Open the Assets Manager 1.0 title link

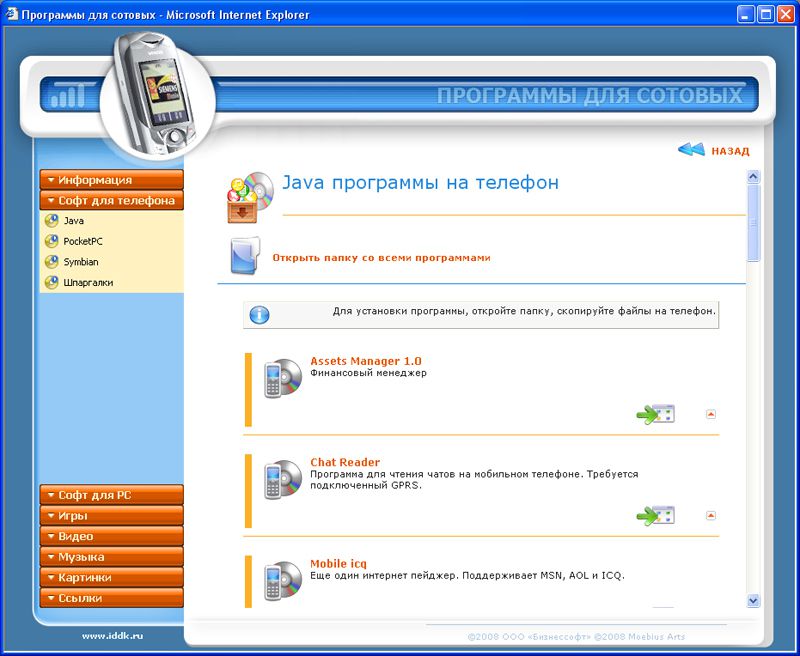[x=365, y=360]
